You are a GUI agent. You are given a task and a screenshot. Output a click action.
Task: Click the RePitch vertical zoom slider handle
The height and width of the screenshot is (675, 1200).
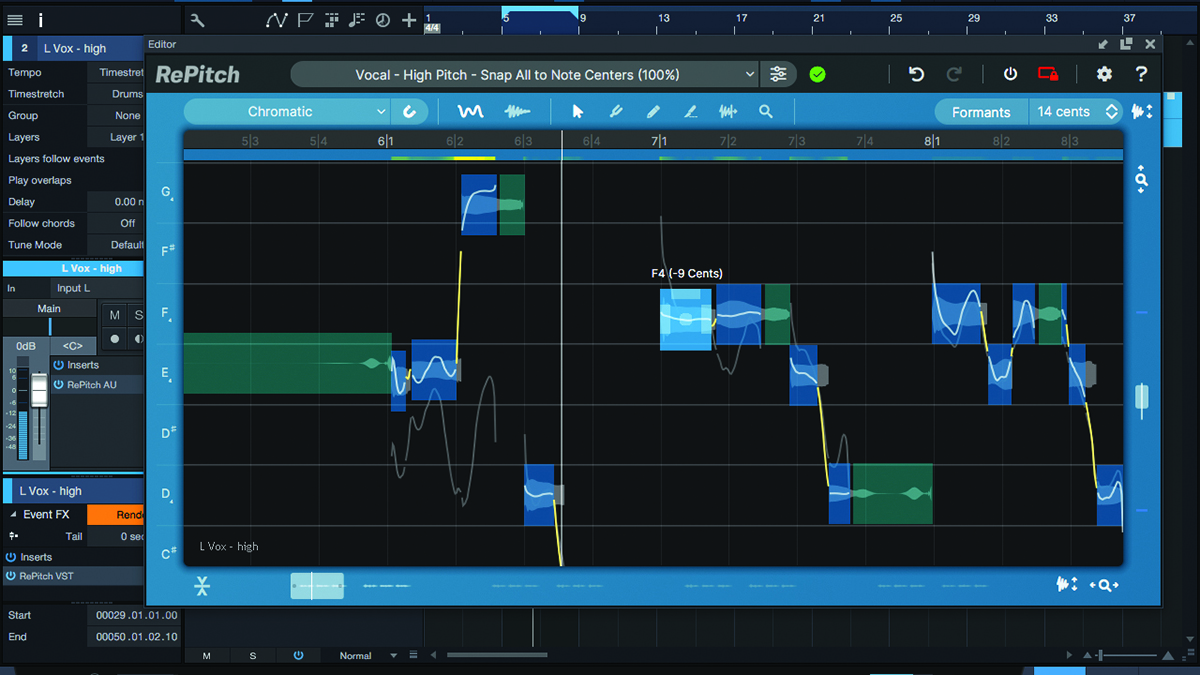click(x=1141, y=398)
